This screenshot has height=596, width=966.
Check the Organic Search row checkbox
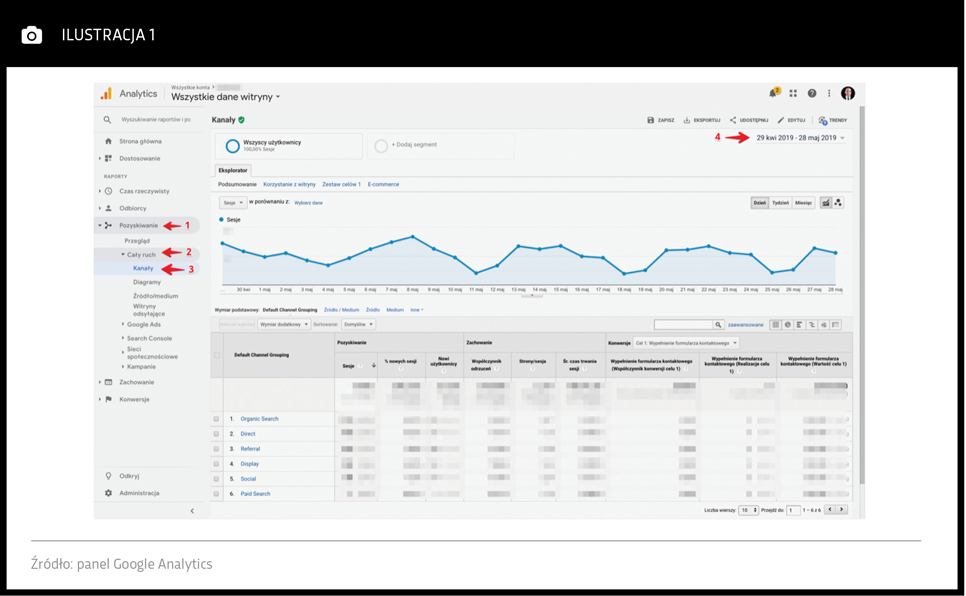(216, 419)
